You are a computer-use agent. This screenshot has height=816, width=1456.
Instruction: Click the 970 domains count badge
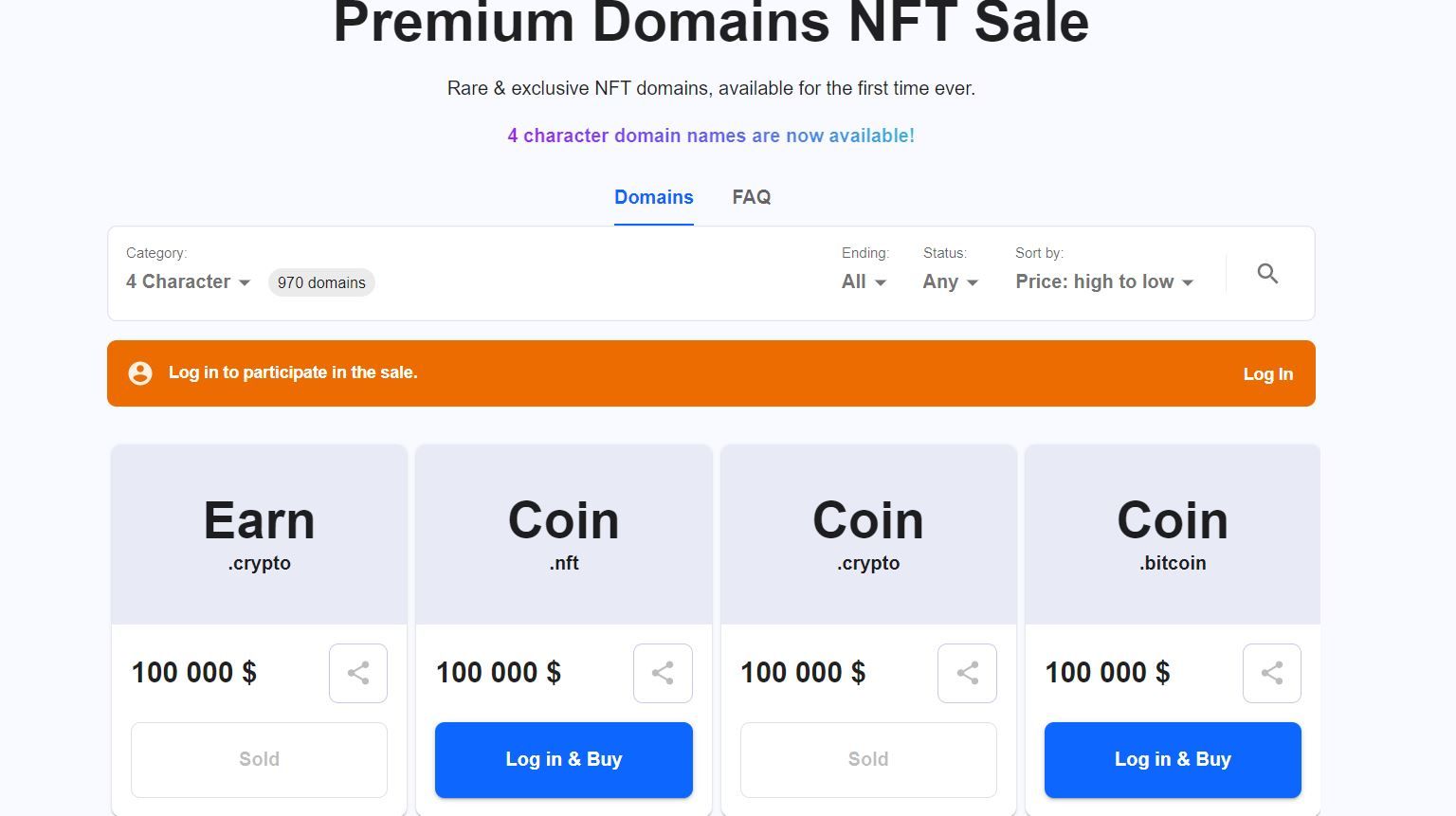click(321, 282)
